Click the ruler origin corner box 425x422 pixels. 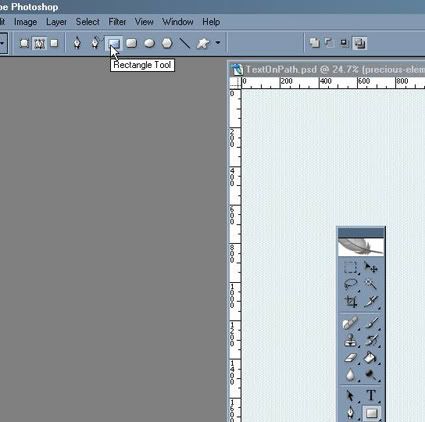[x=236, y=82]
